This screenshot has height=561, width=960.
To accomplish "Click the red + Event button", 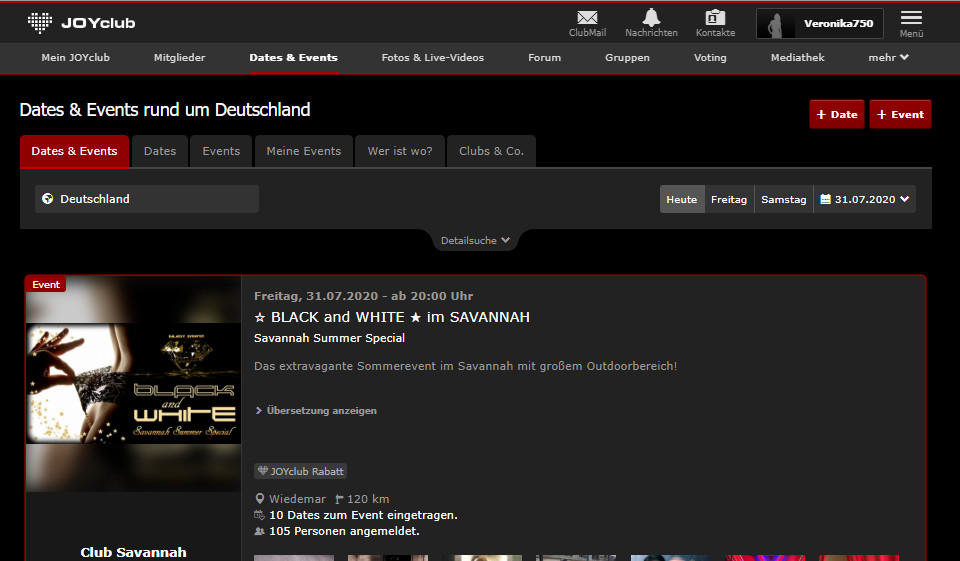I will [x=900, y=114].
